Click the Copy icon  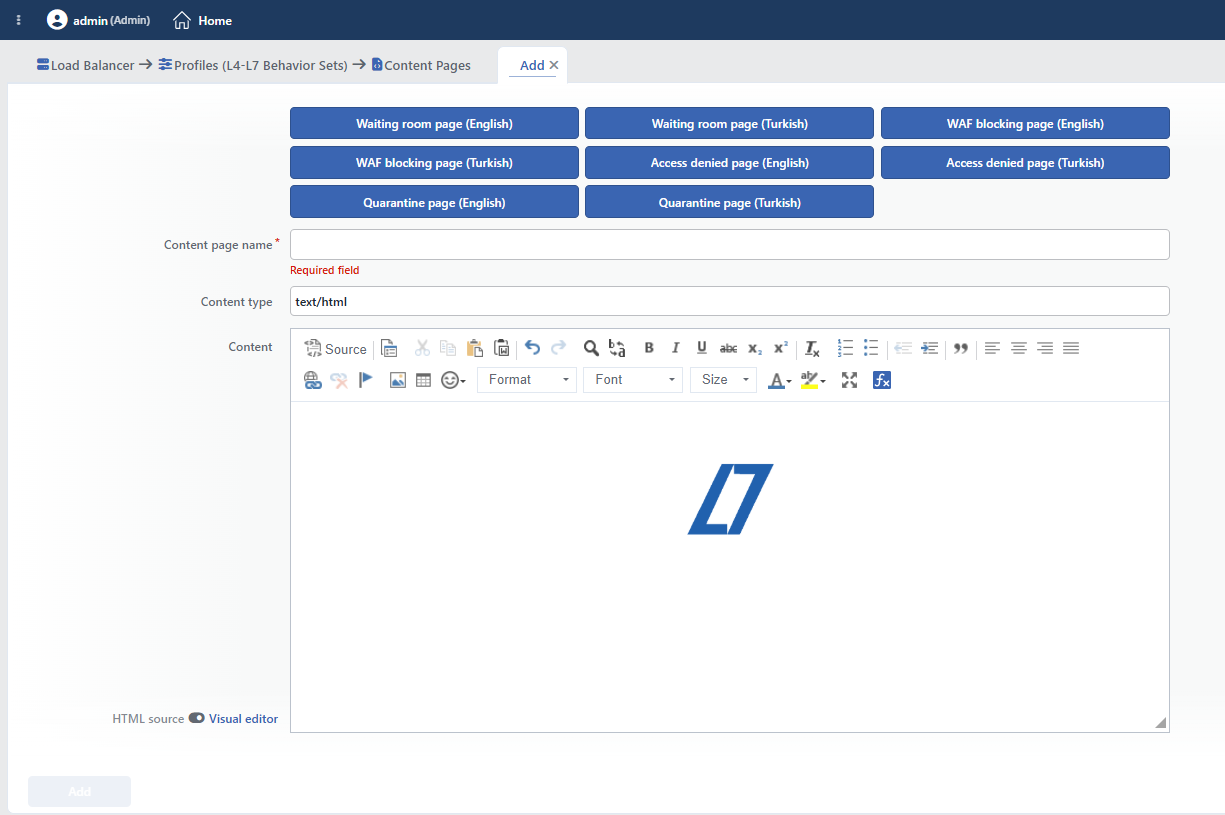coord(448,348)
